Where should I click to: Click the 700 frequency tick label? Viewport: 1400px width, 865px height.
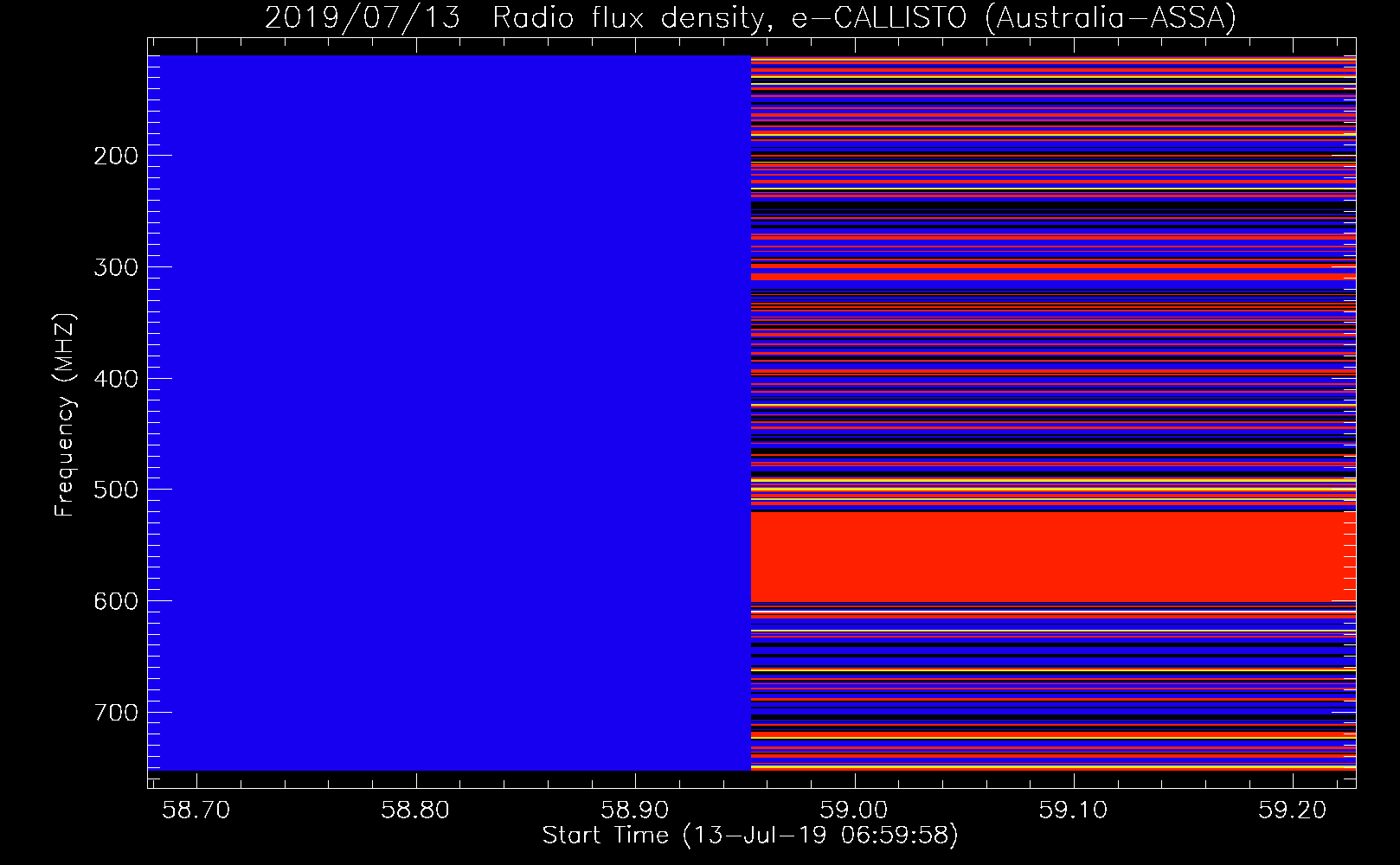(x=116, y=713)
